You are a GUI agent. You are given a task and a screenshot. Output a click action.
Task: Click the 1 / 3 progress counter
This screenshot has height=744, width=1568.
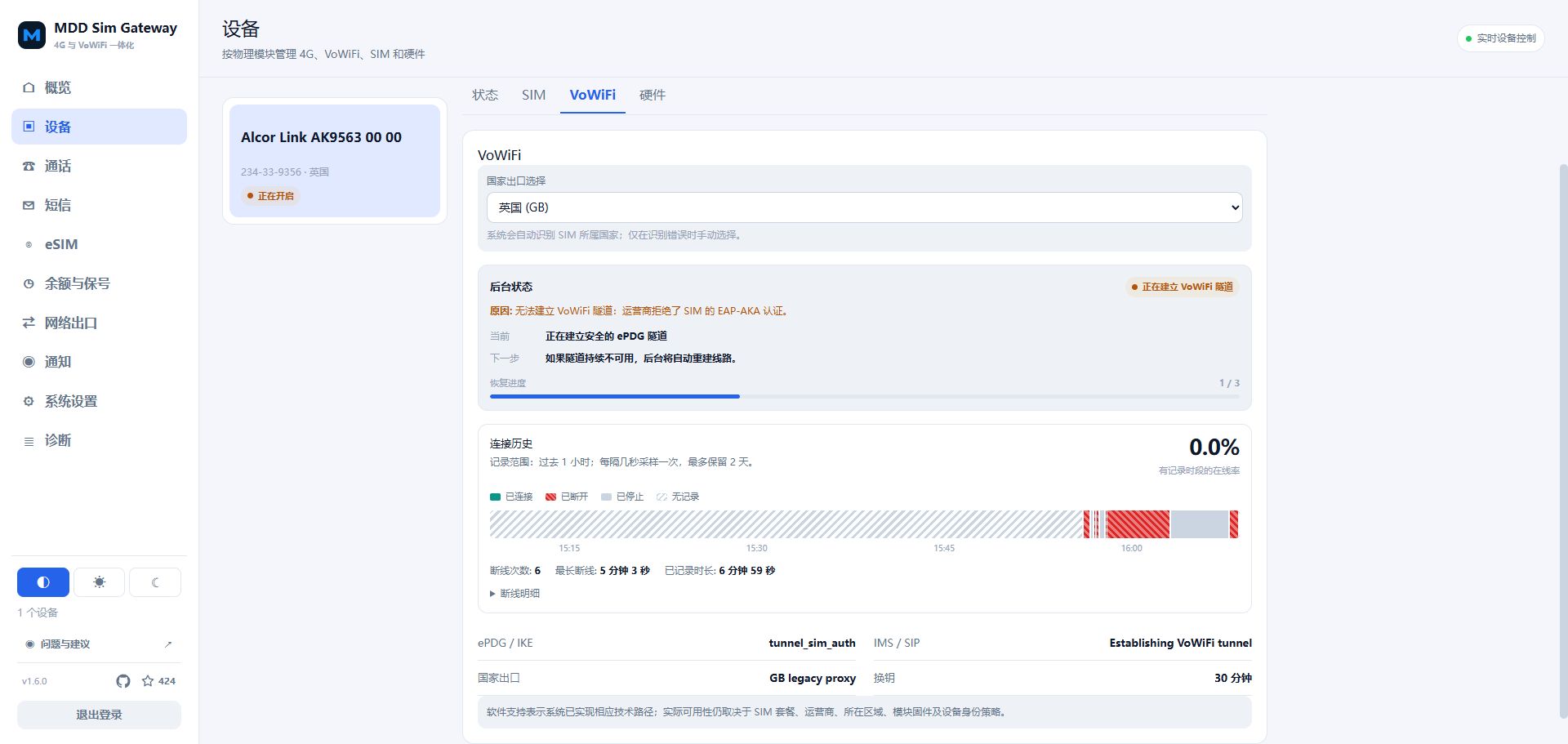[1229, 383]
